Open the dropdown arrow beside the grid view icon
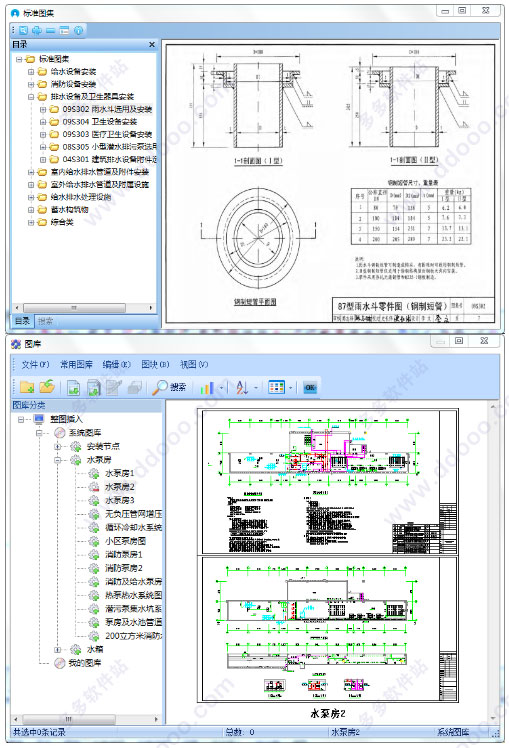Viewport: 509px width, 748px height. point(291,387)
